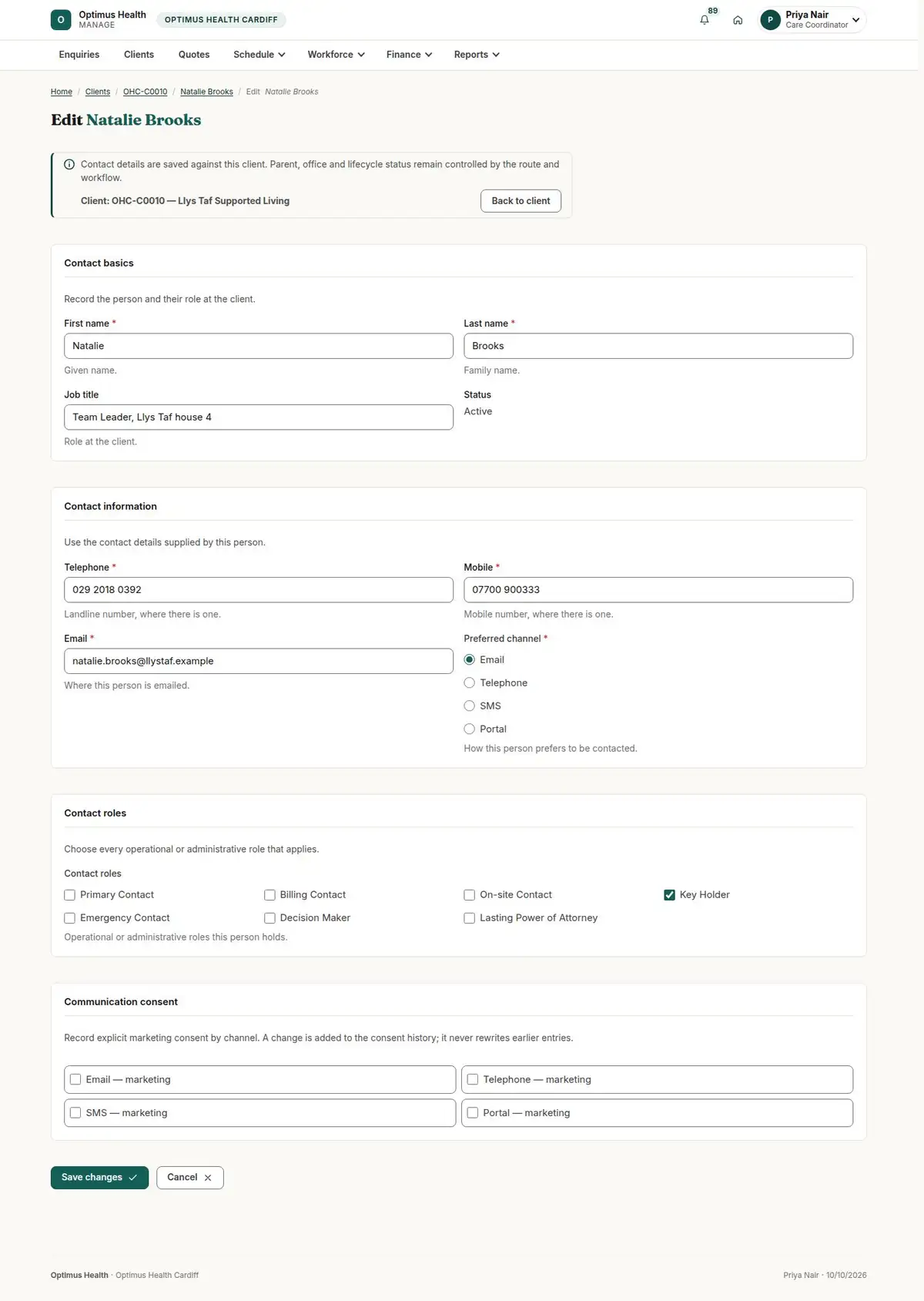The height and width of the screenshot is (1301, 924).
Task: Click into the Job title field
Action: (x=259, y=417)
